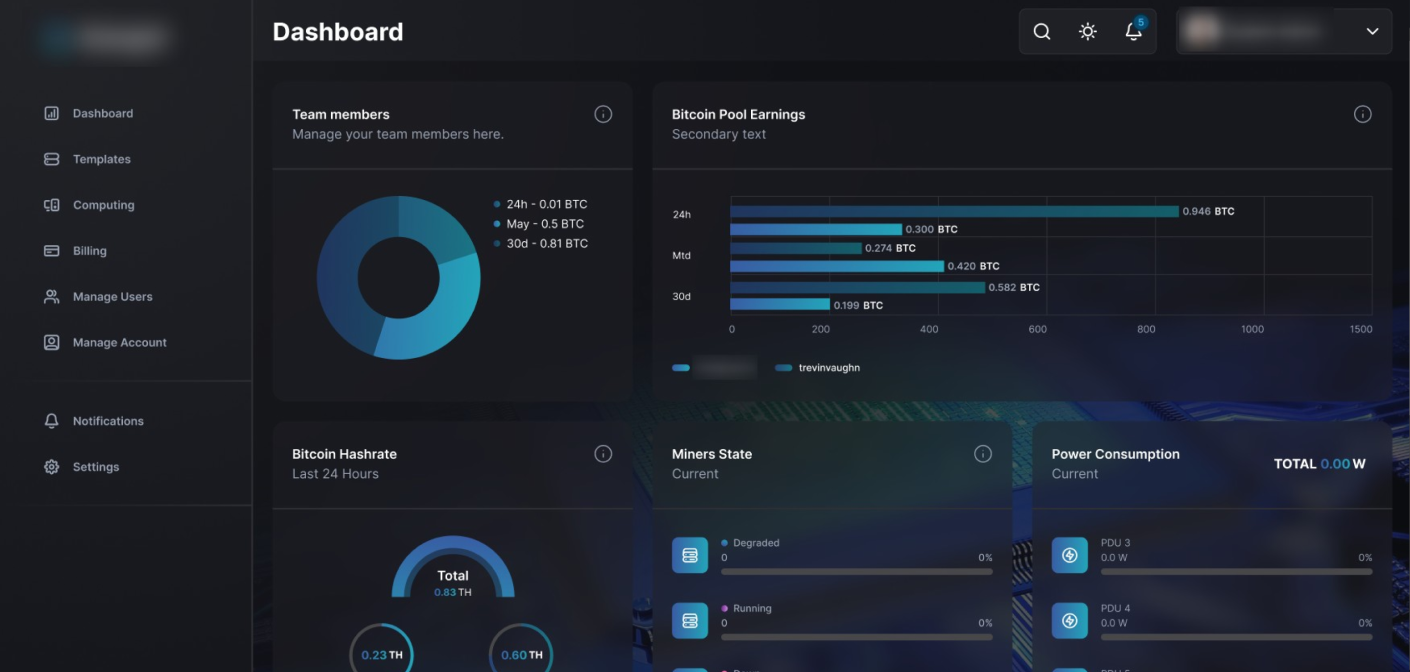1410x672 pixels.
Task: Click the 0.300 BTC bar
Action: coord(816,229)
